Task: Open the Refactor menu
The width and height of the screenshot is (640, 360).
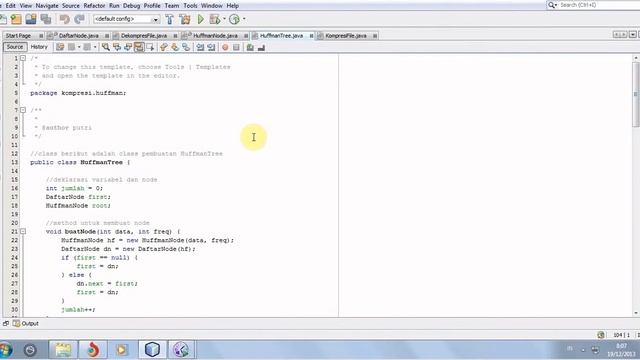Action: click(x=94, y=6)
